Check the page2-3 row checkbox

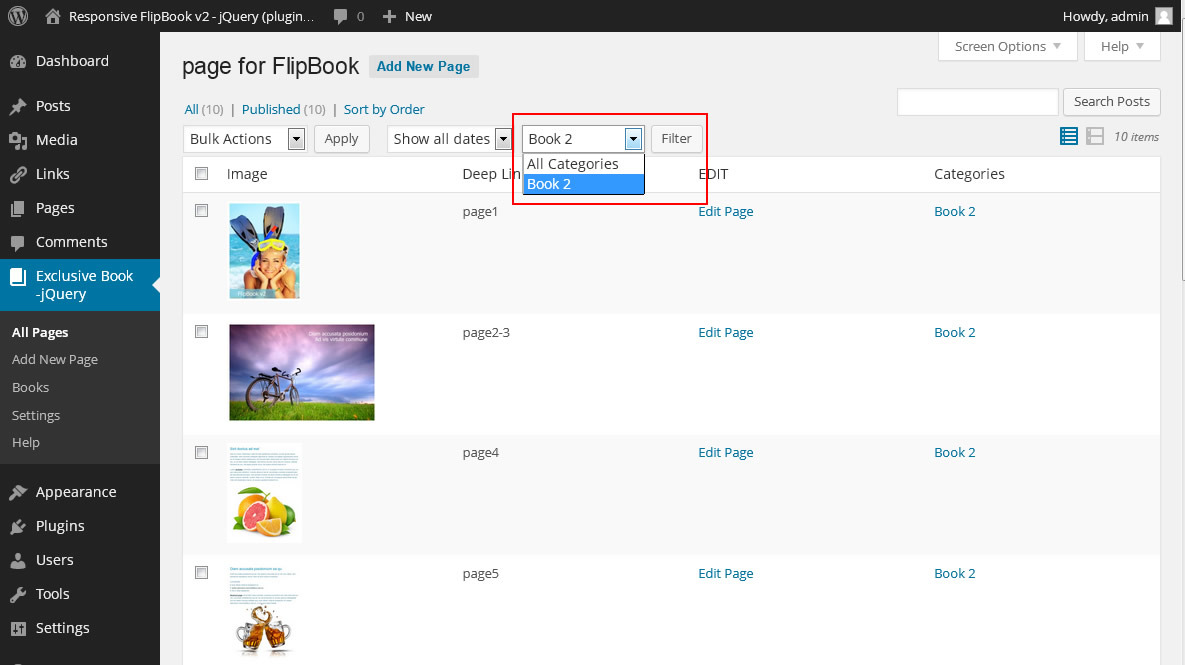point(202,332)
